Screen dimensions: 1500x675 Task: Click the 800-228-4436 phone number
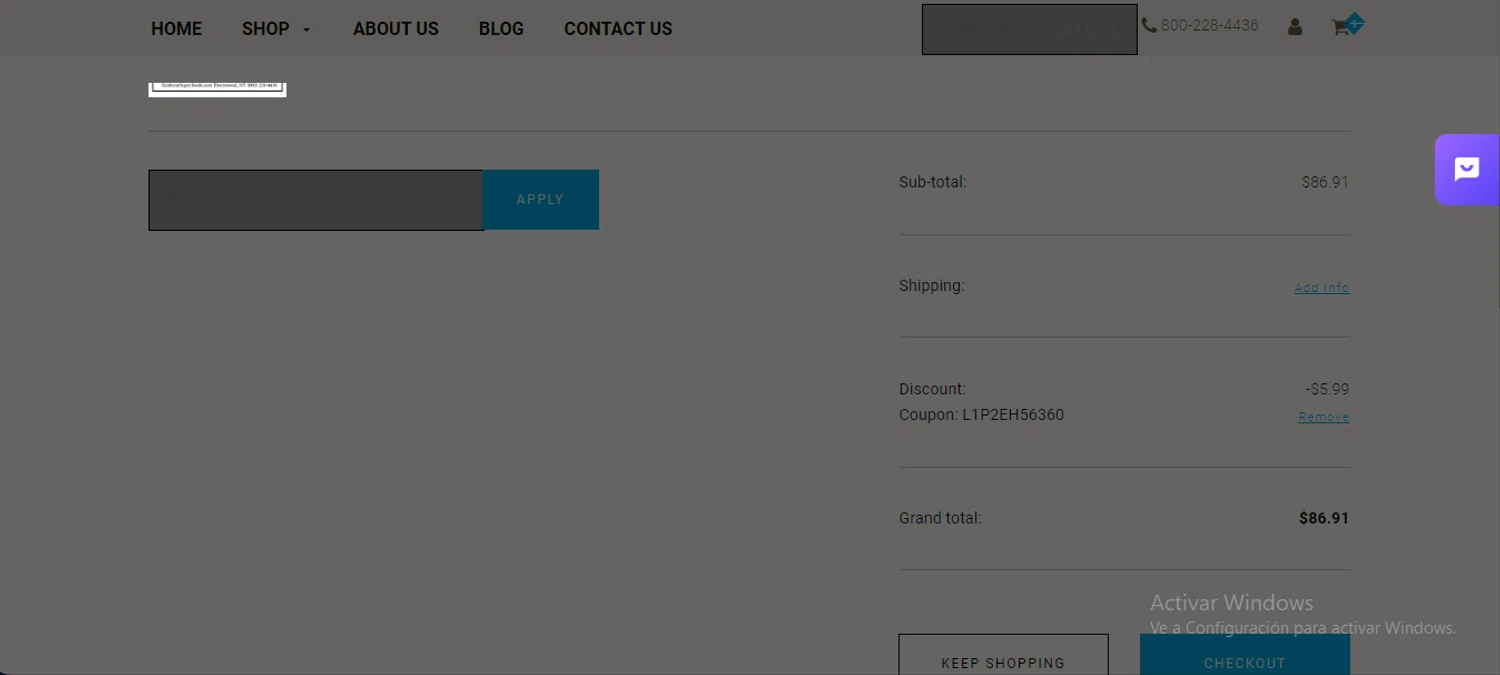pyautogui.click(x=1209, y=25)
